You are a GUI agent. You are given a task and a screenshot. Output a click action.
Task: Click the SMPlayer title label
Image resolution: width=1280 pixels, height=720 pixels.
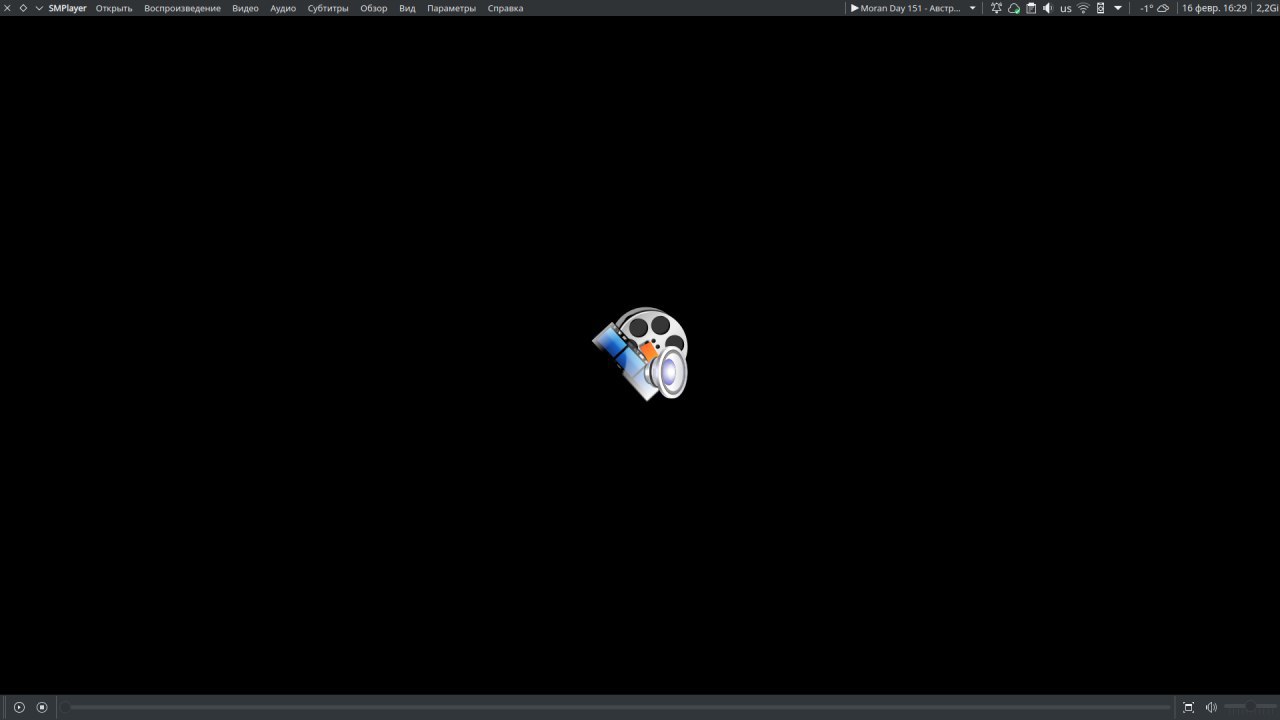coord(68,8)
